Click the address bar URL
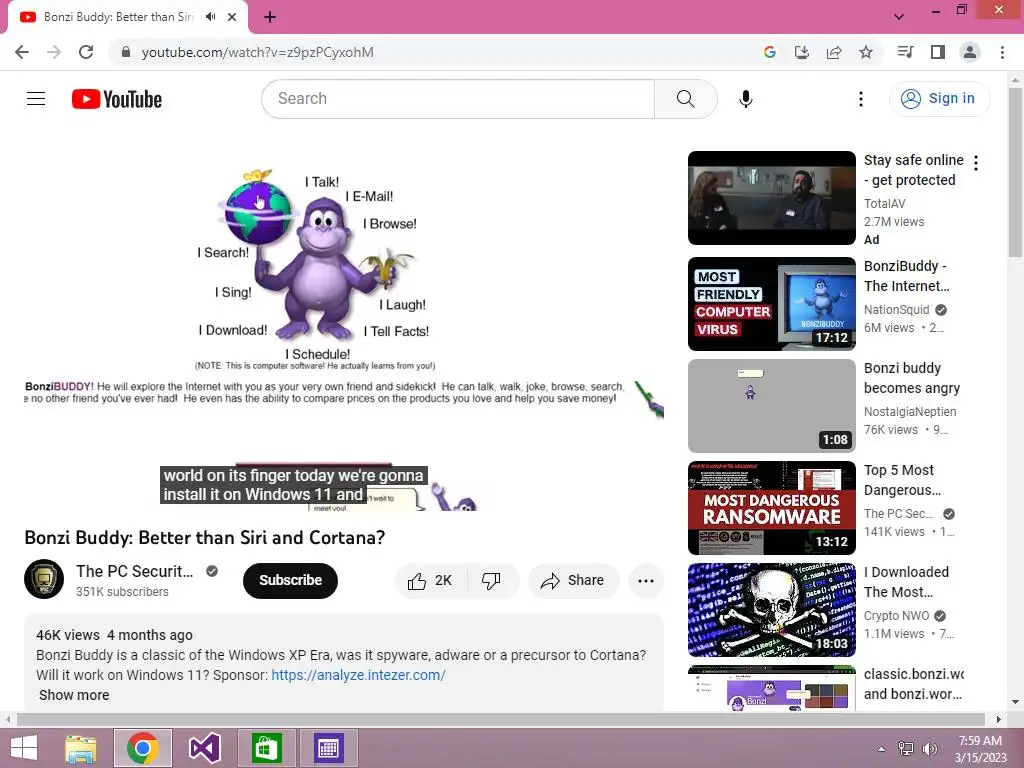This screenshot has width=1024, height=768. (257, 52)
